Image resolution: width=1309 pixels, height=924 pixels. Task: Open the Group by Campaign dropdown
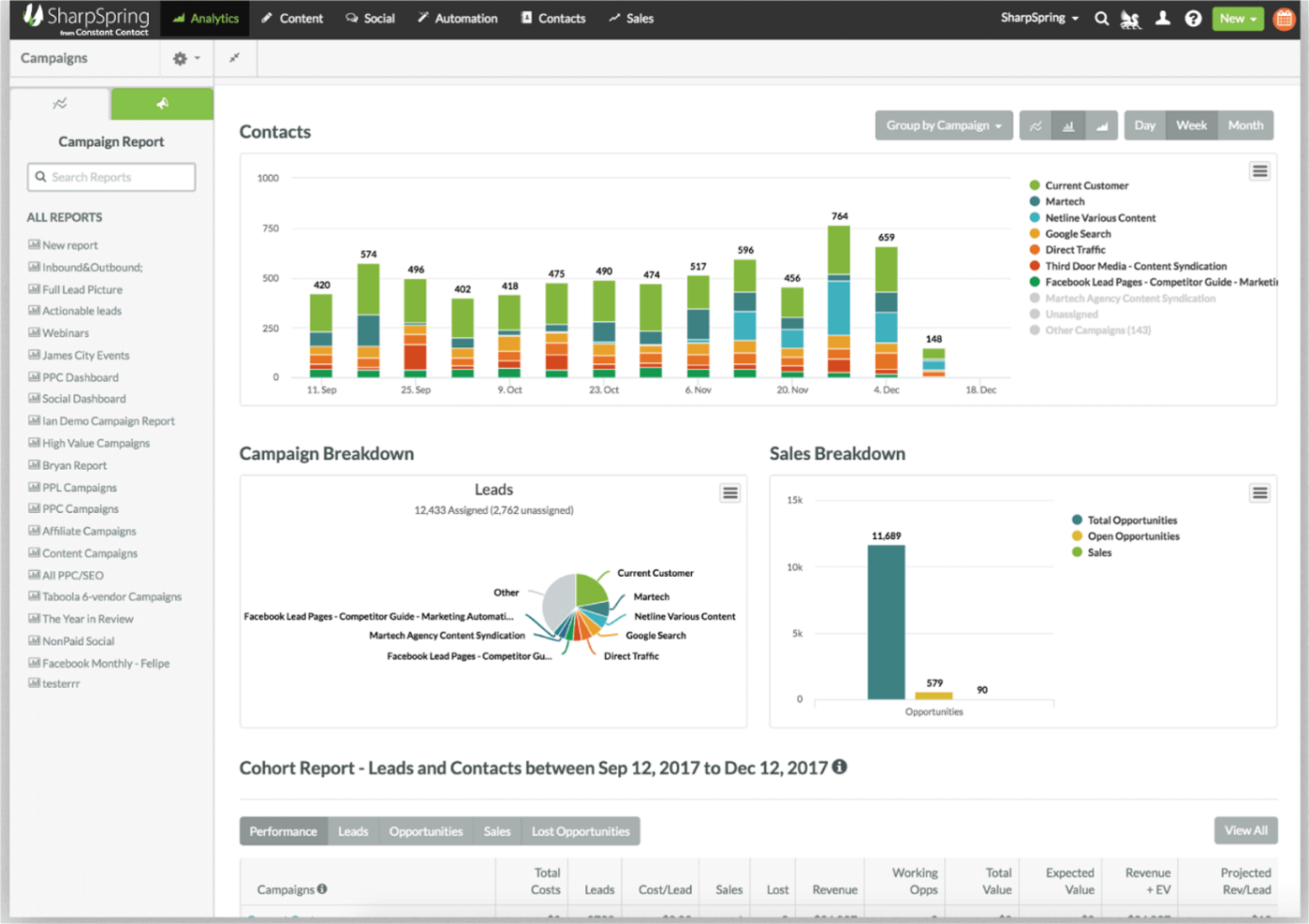pyautogui.click(x=943, y=125)
